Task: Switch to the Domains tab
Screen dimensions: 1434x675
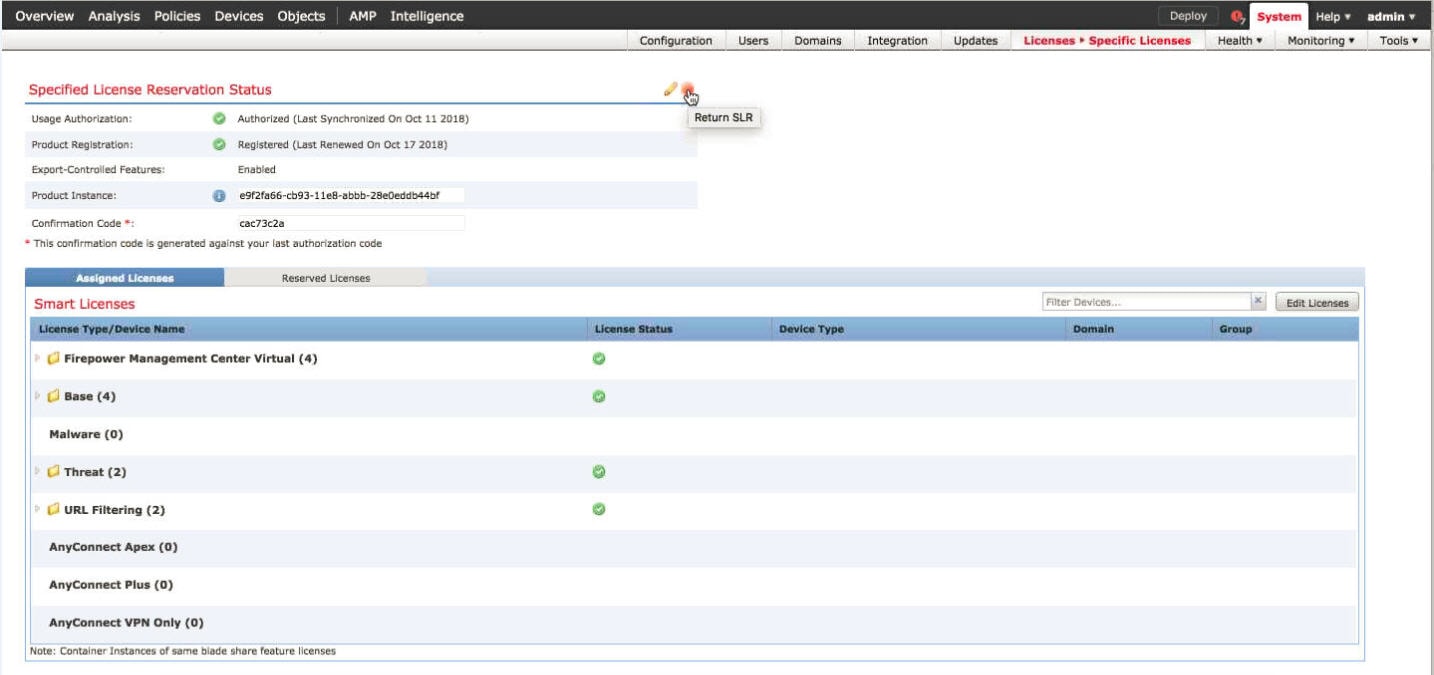Action: coord(817,41)
